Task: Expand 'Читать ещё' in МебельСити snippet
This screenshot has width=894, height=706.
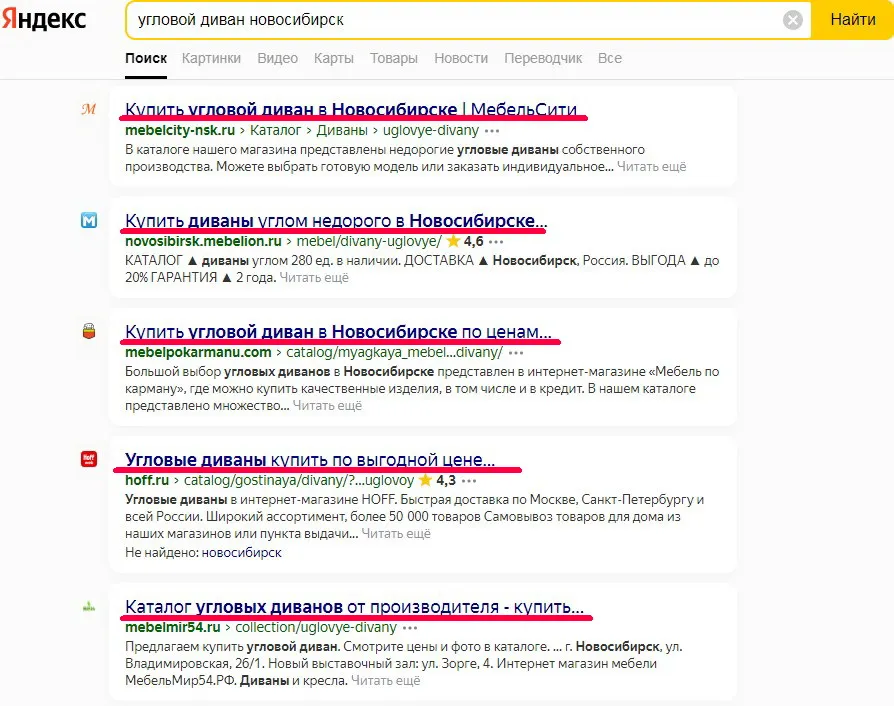Action: (x=652, y=167)
